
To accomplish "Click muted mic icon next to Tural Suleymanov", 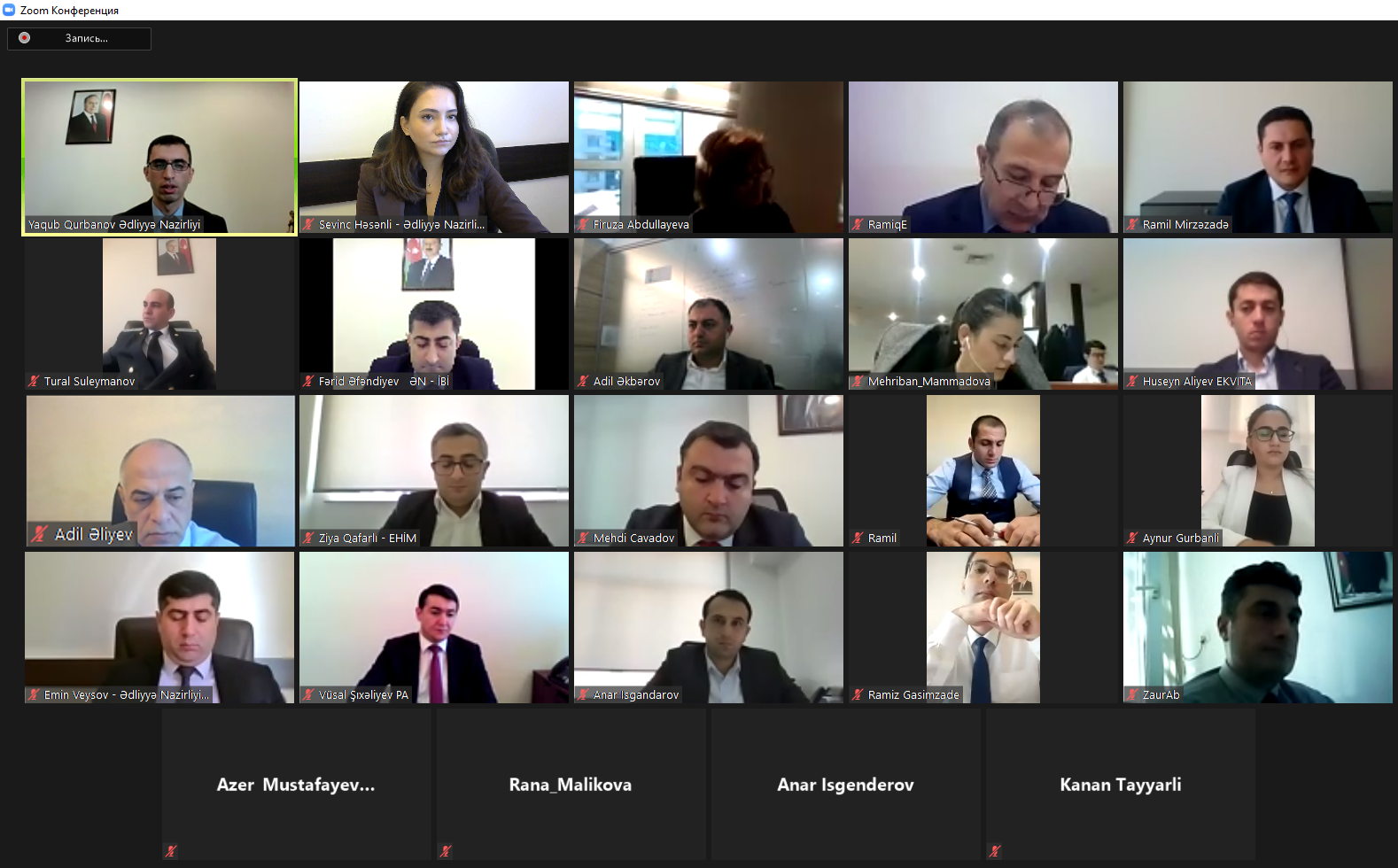I will [x=35, y=381].
